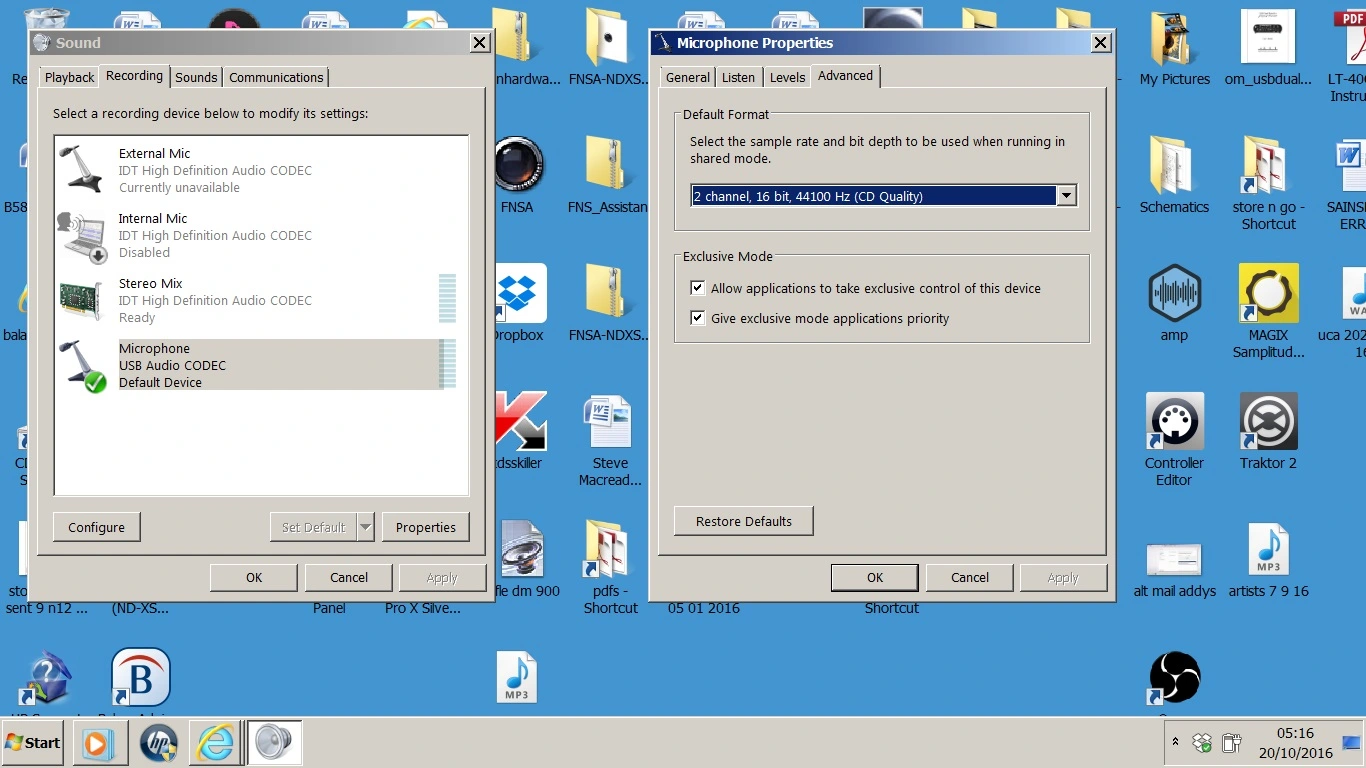
Task: Show hidden system tray icons
Action: click(x=1175, y=743)
